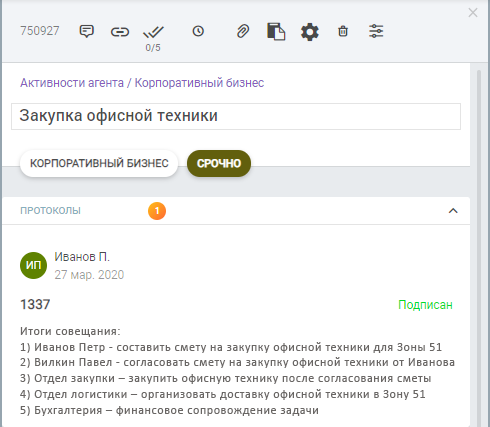Click the 0/5 checklist counter
This screenshot has width=490, height=427.
(153, 48)
